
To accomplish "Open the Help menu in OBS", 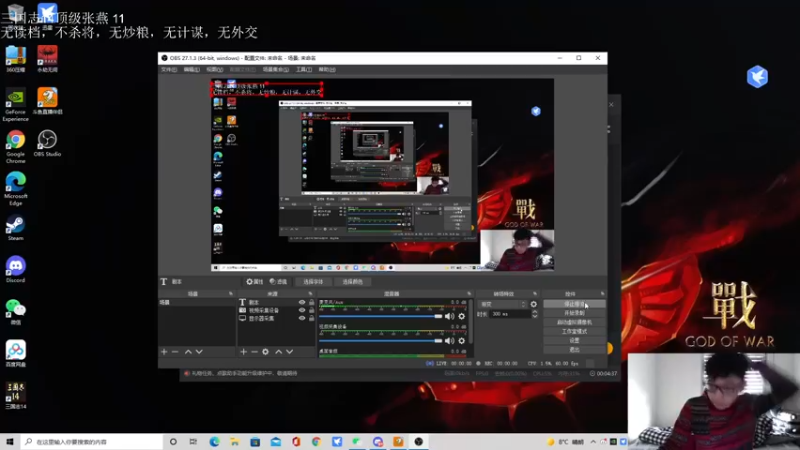I will click(x=327, y=69).
